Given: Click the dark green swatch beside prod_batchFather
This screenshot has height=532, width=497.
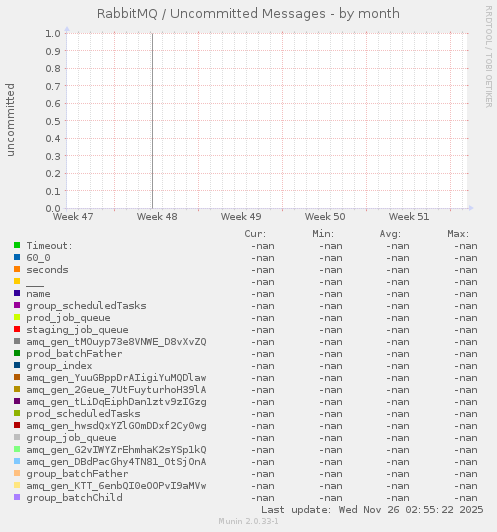Looking at the screenshot, I should click(17, 353).
